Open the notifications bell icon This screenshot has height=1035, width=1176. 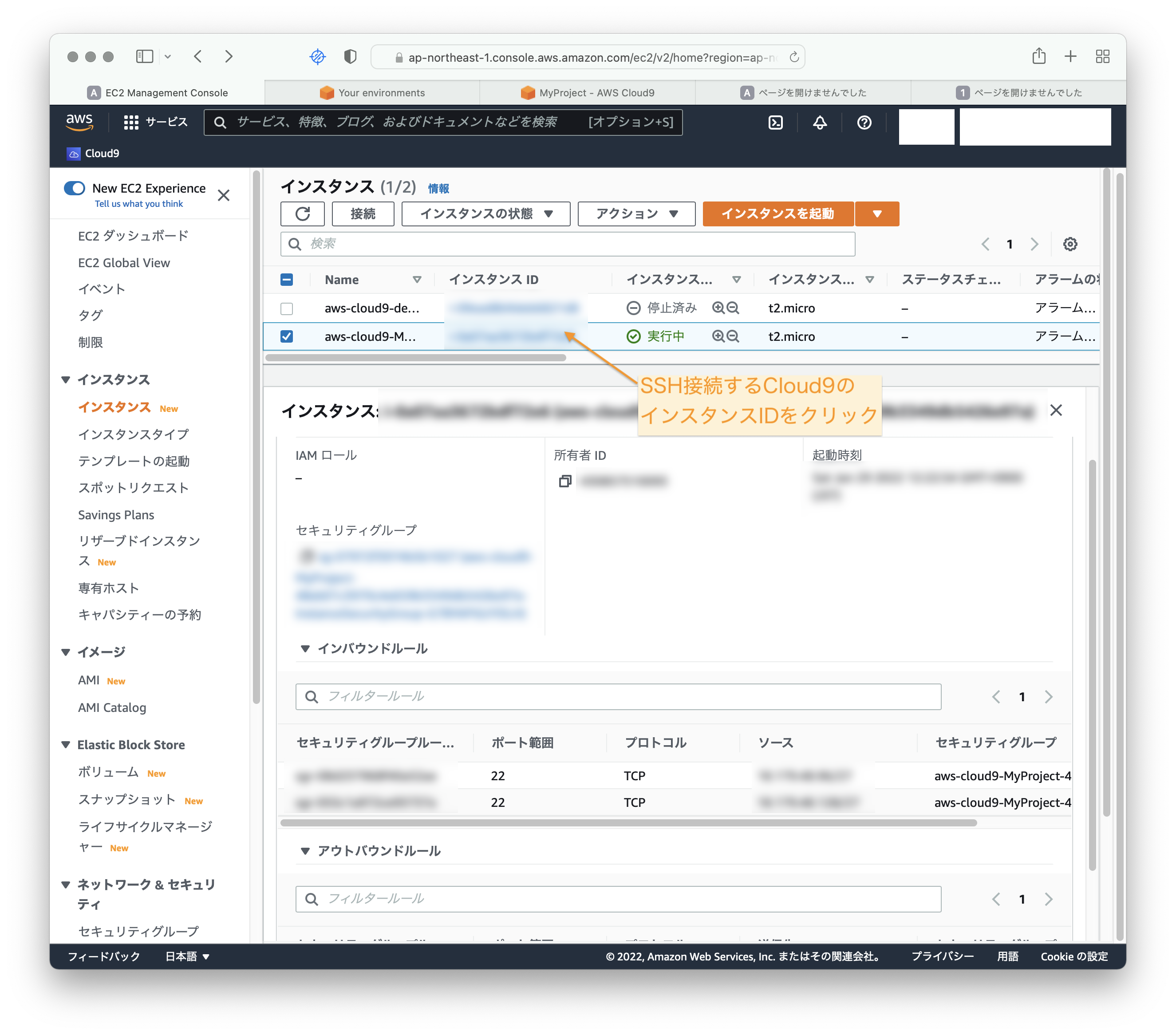820,122
